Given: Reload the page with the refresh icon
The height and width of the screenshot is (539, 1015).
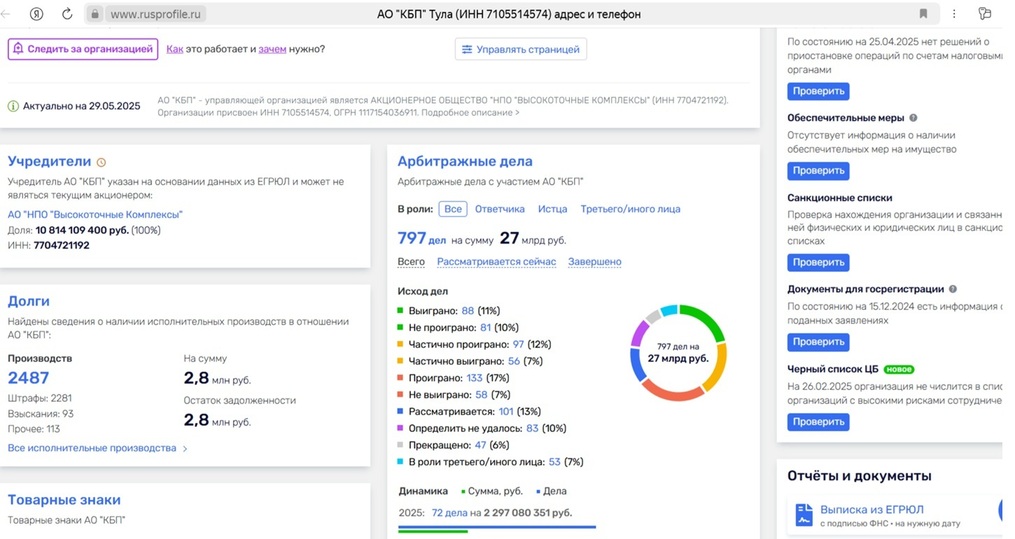Looking at the screenshot, I should pyautogui.click(x=67, y=14).
